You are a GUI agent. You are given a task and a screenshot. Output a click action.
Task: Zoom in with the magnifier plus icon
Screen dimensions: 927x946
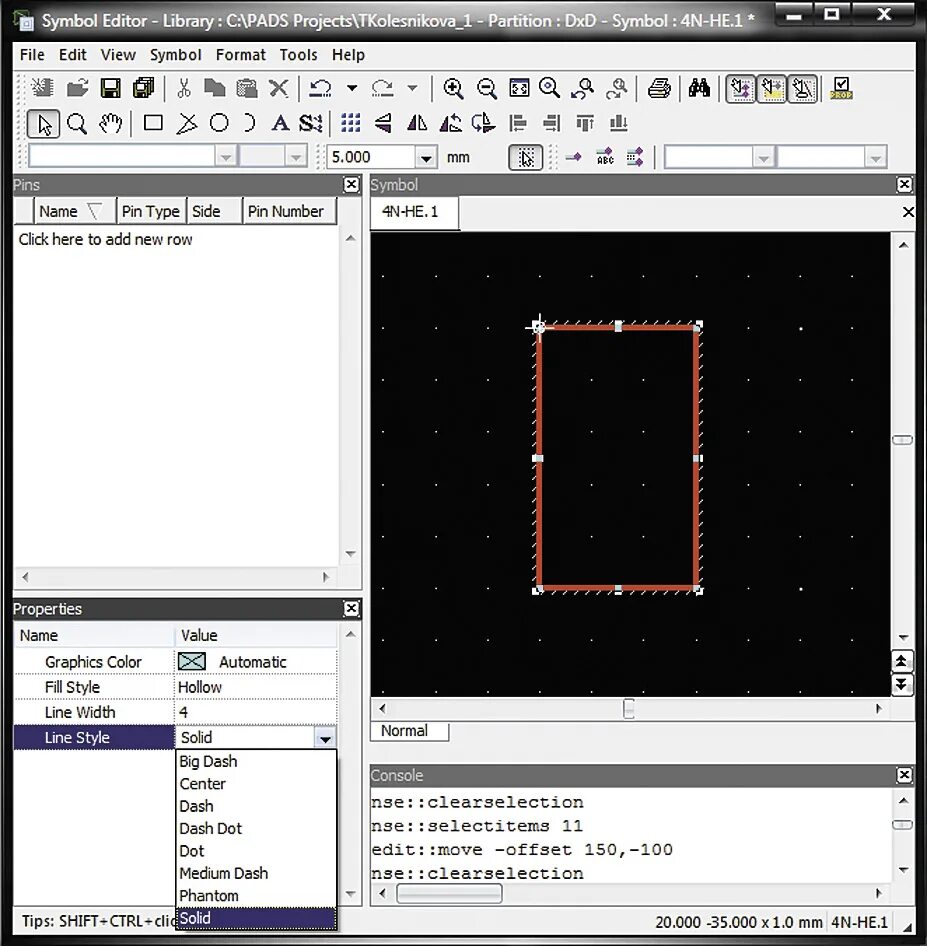tap(453, 88)
